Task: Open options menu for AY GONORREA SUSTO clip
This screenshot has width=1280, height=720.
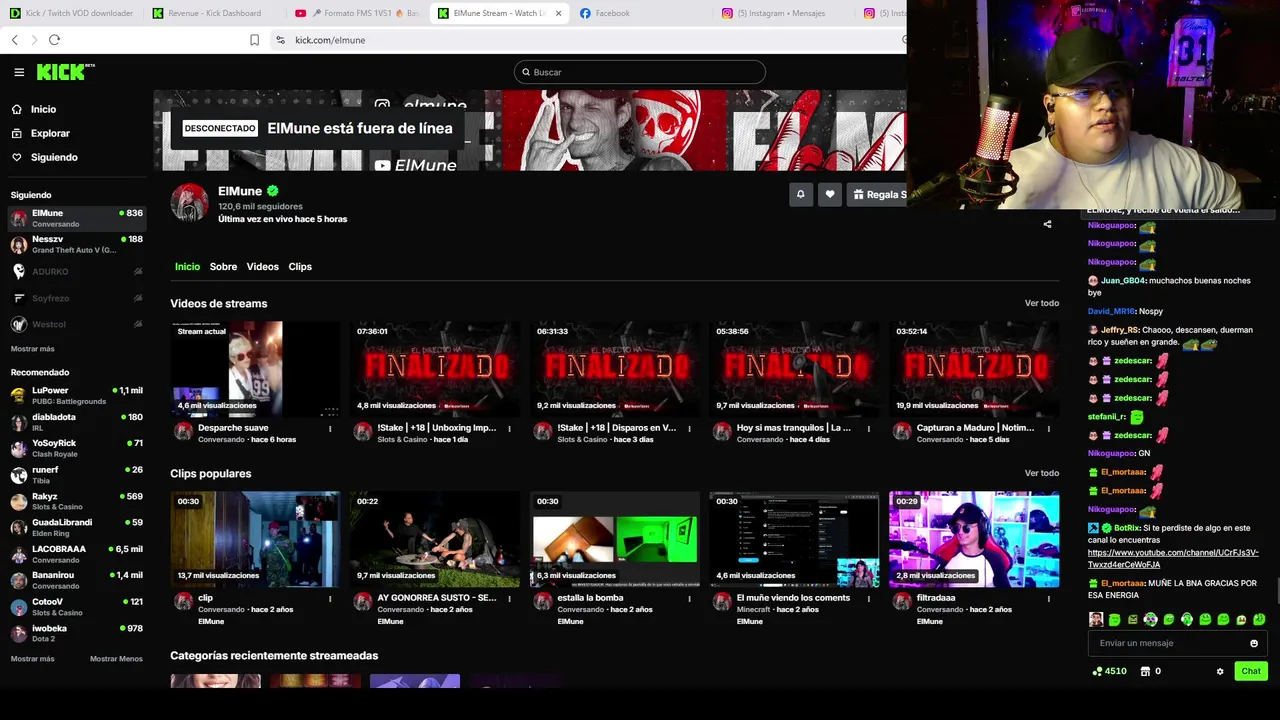Action: 509,599
